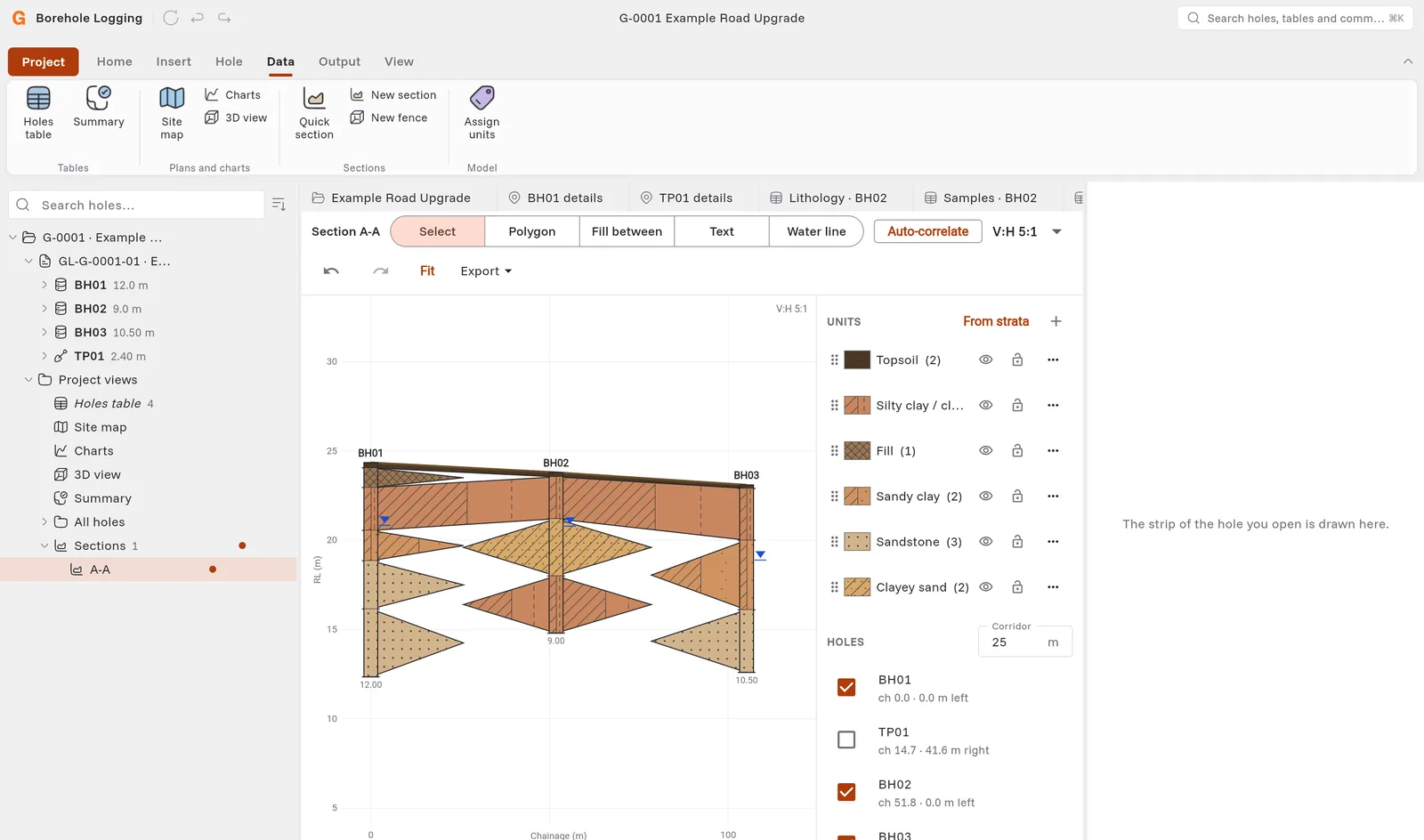
Task: Open Charts from the ribbon
Action: click(233, 94)
